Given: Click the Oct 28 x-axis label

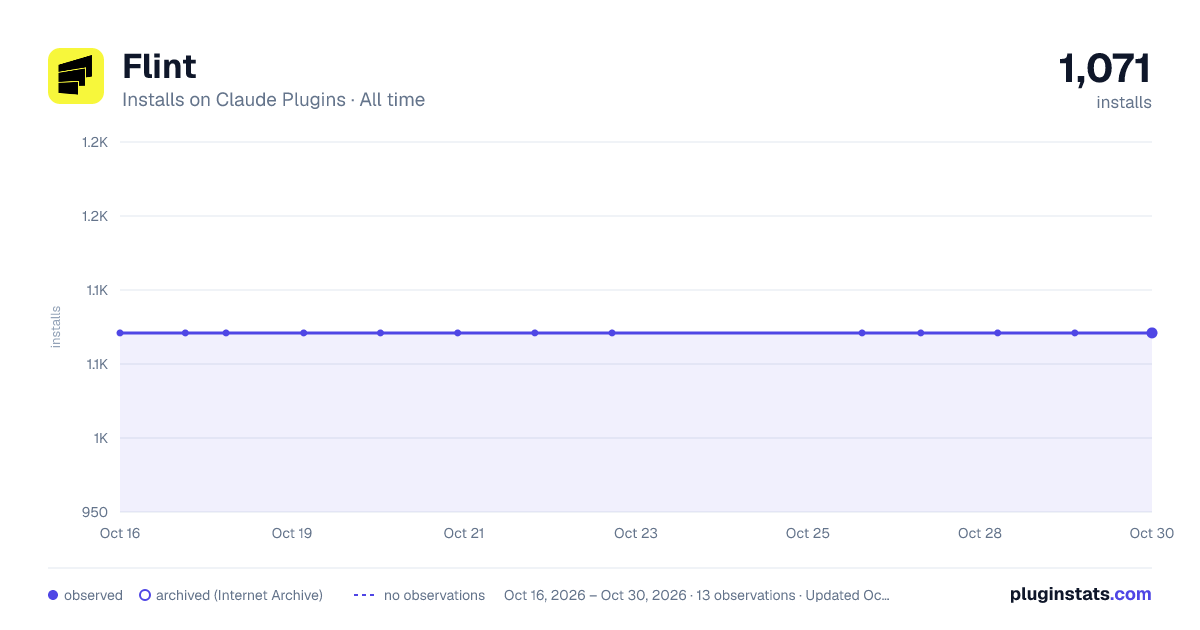Looking at the screenshot, I should (x=980, y=533).
